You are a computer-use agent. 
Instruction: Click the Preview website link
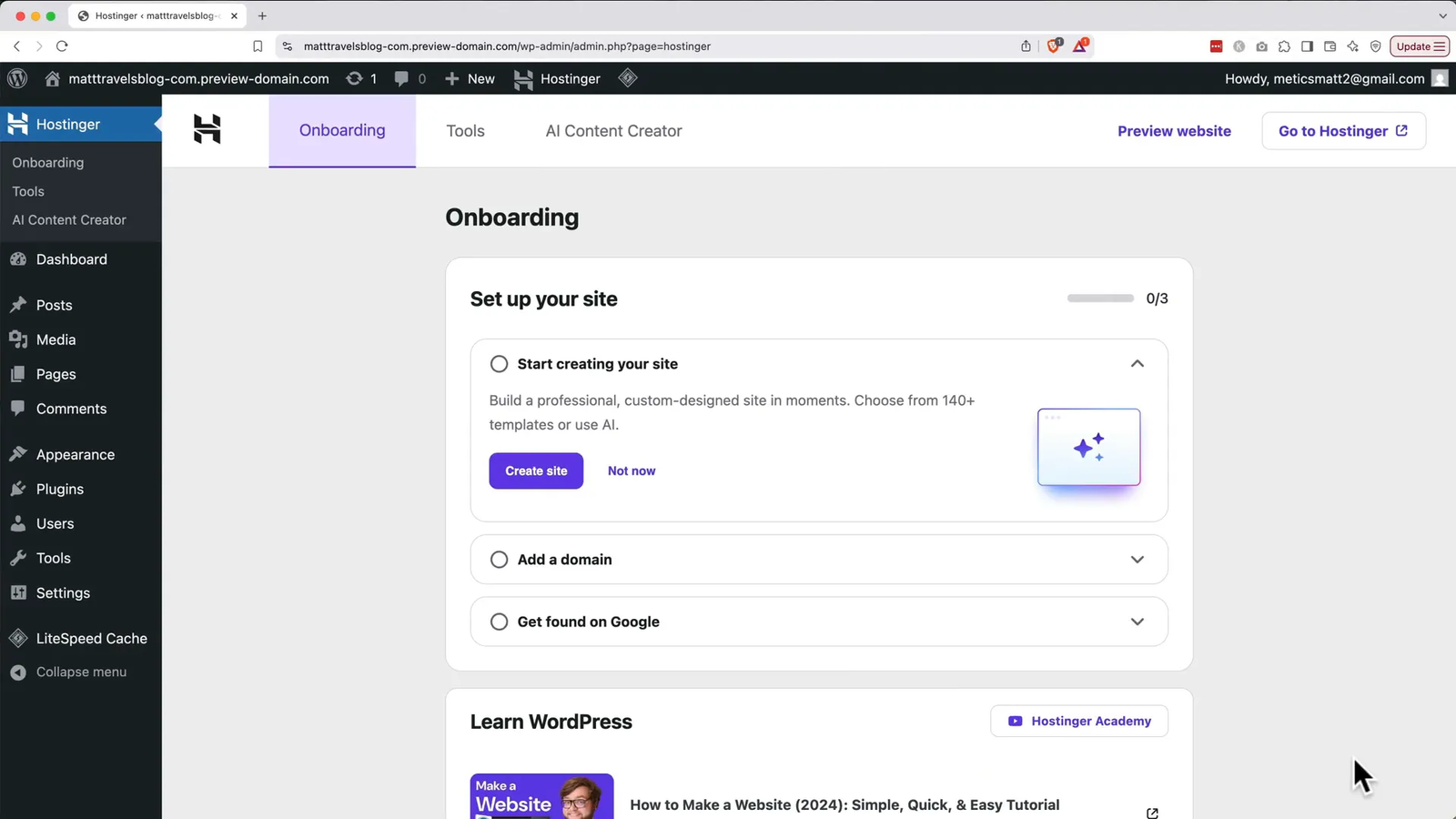tap(1174, 131)
